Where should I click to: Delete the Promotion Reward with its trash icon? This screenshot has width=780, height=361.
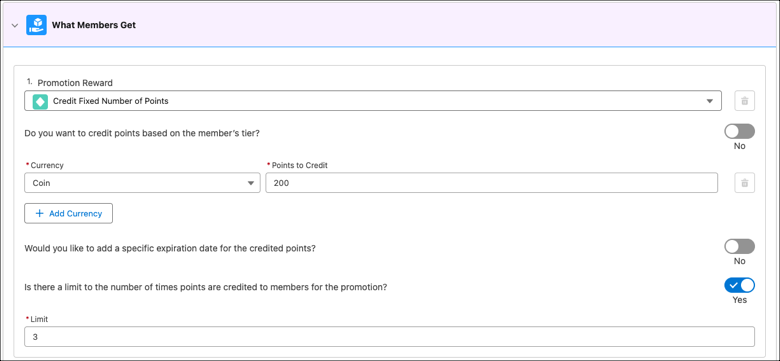745,100
